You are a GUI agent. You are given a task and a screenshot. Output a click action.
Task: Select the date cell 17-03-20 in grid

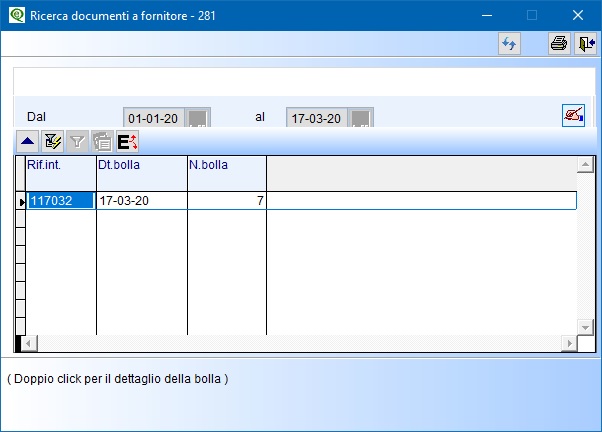point(142,200)
